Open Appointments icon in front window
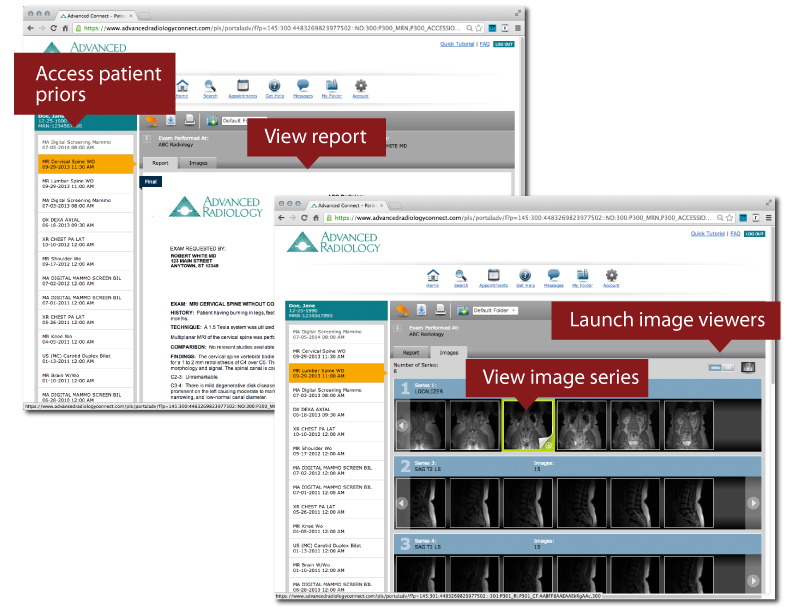Viewport: 800px width, 610px height. (x=493, y=276)
